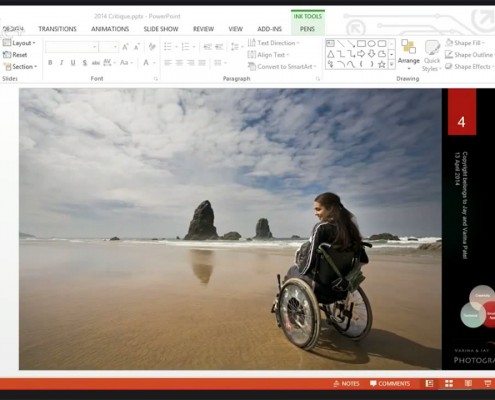Open Line Spacing dropdown
The image size is (495, 400).
[236, 47]
